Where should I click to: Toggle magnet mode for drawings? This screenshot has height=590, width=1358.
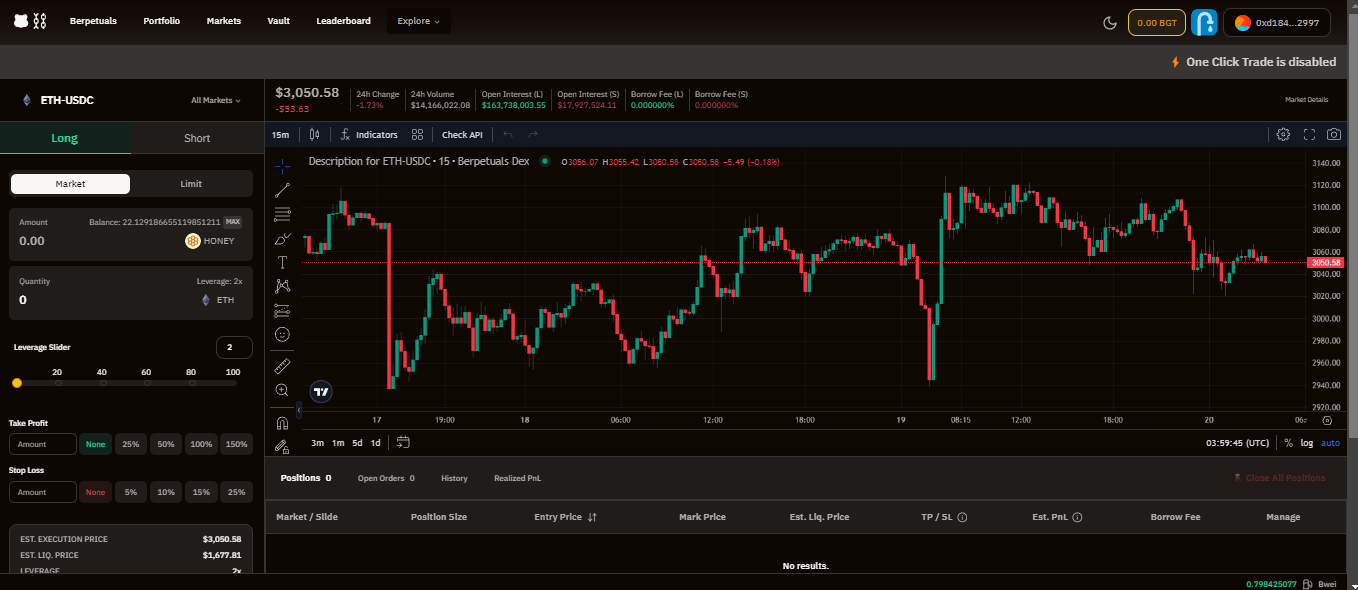tap(282, 422)
